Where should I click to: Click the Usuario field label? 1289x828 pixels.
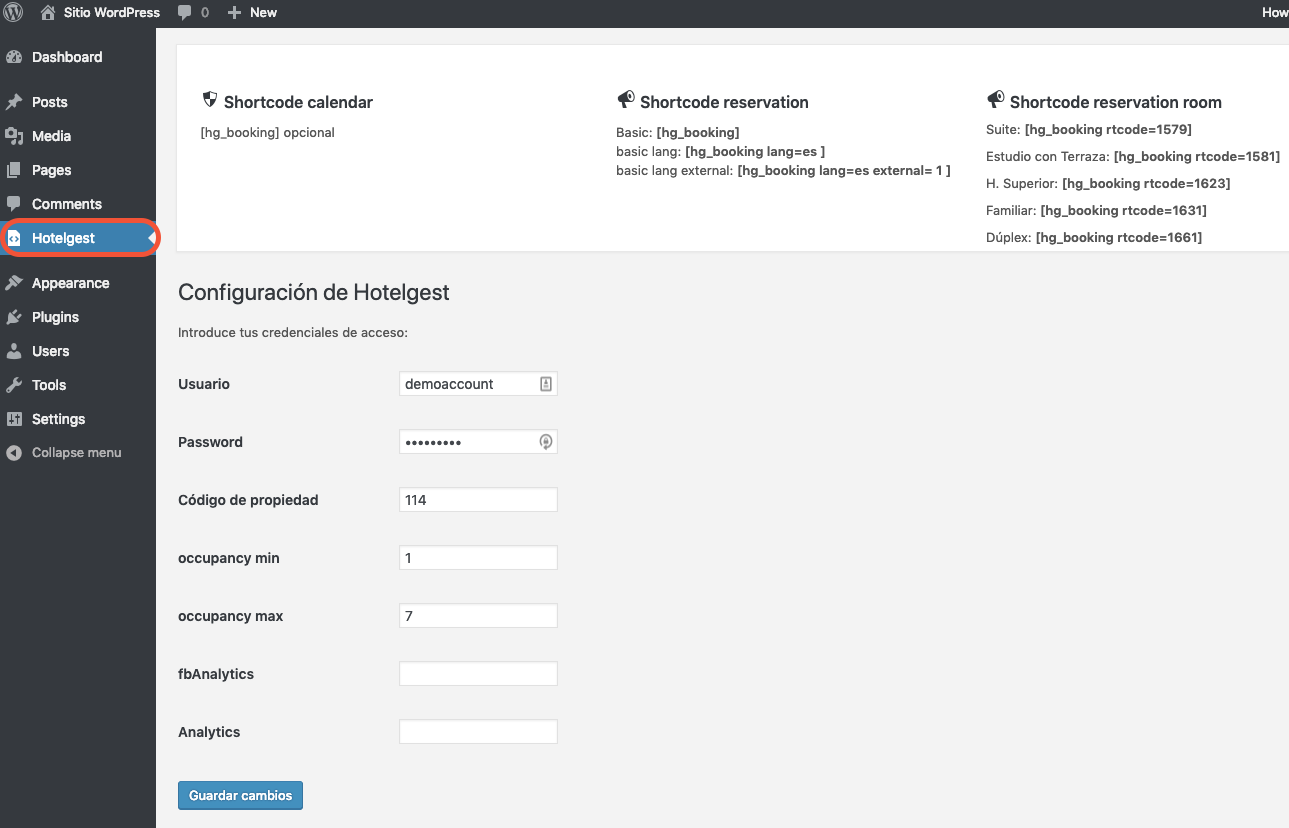(x=204, y=384)
